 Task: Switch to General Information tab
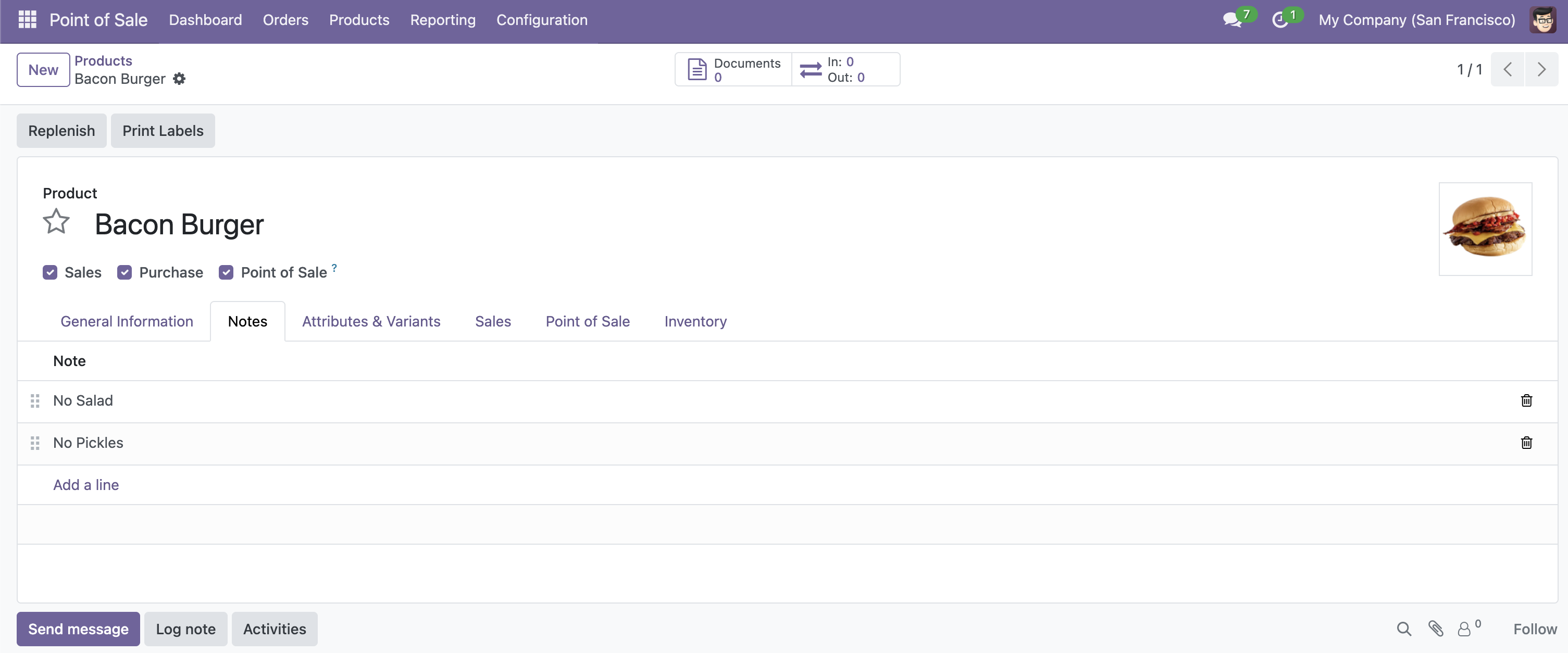(127, 321)
